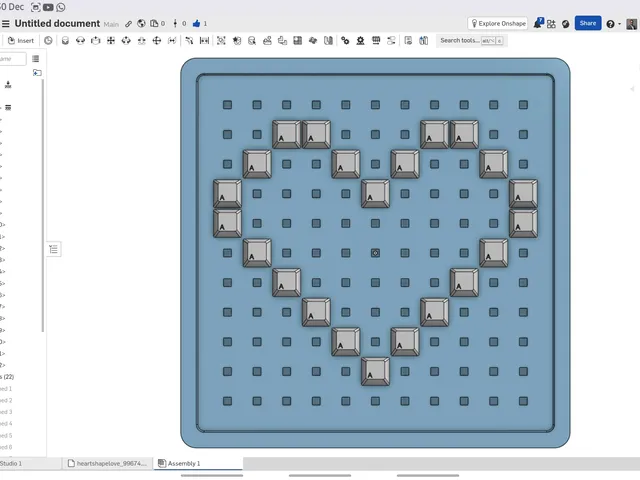The width and height of the screenshot is (640, 480).
Task: Click the Main branch label
Action: (x=111, y=24)
